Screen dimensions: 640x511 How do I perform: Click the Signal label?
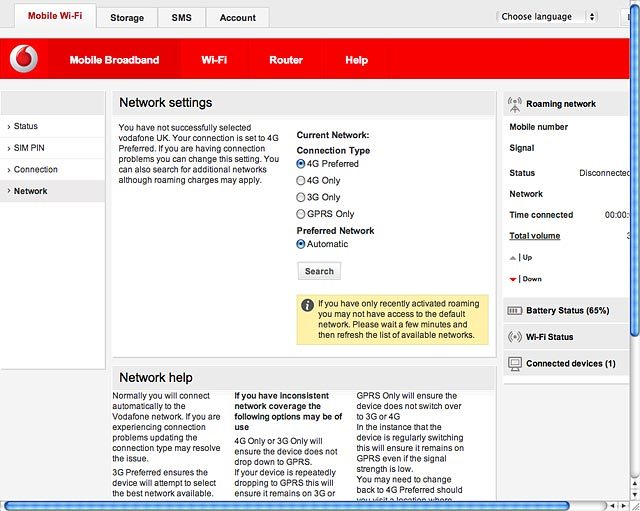click(x=522, y=148)
